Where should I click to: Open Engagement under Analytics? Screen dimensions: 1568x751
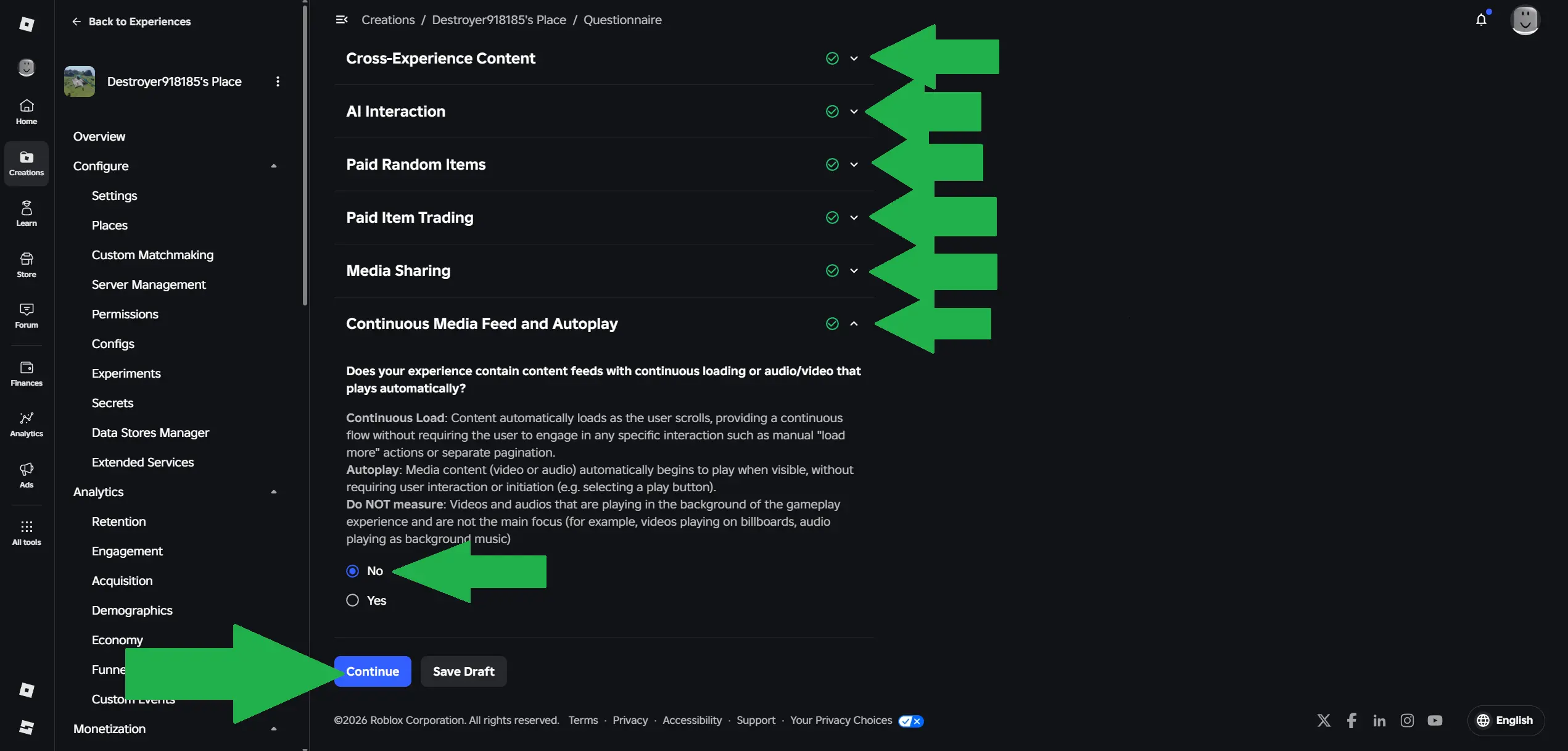coord(127,551)
